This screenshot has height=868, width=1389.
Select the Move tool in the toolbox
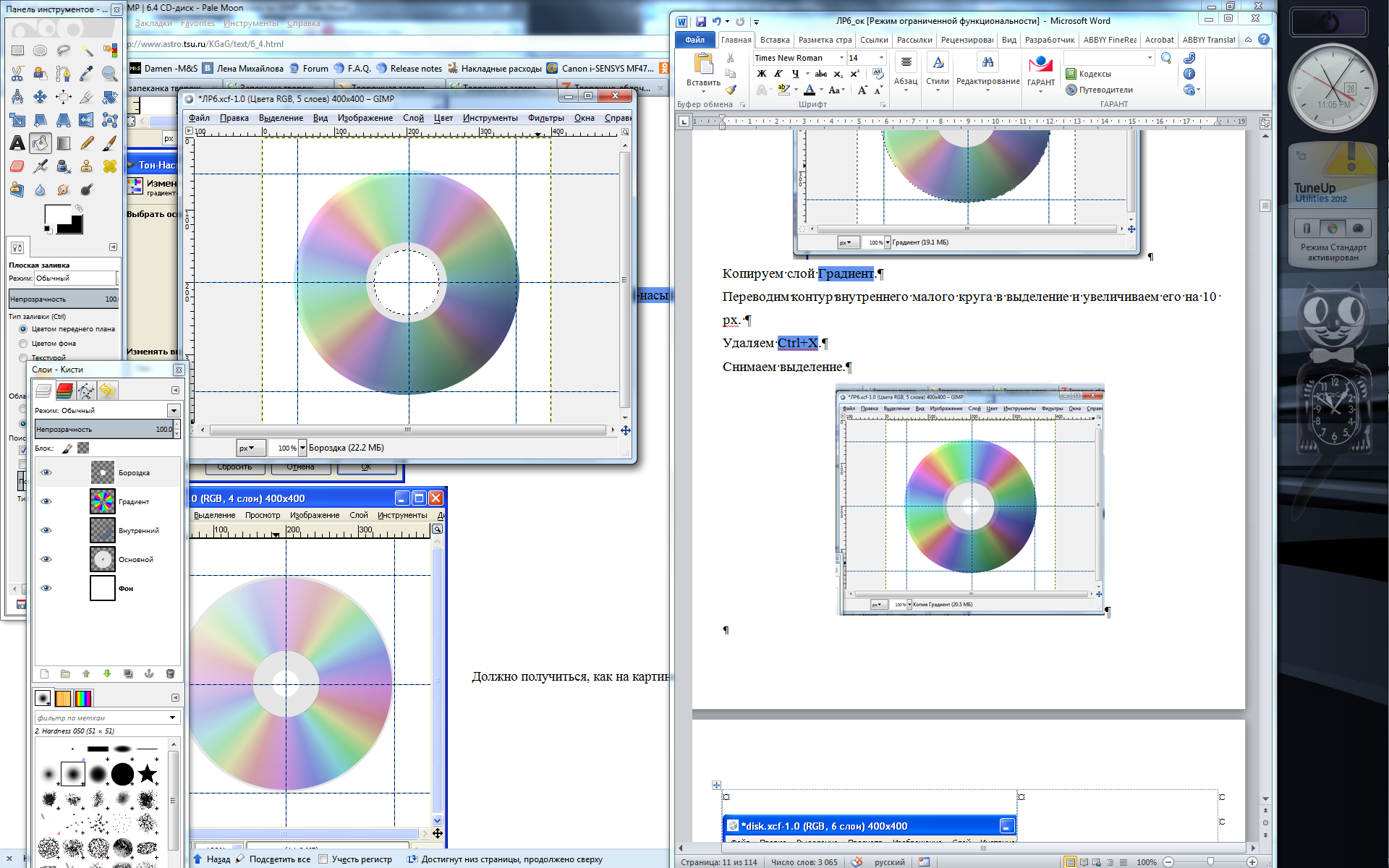pyautogui.click(x=41, y=97)
